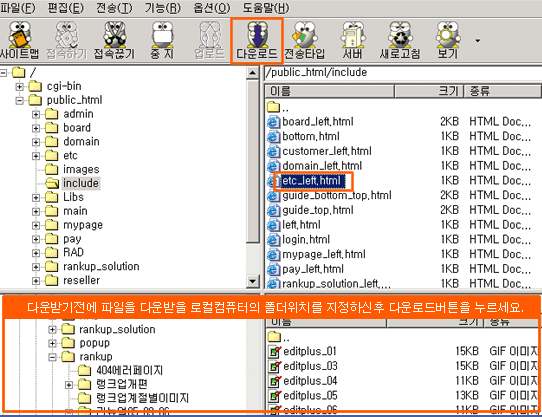
Task: Click the 접속끊기 disconnect toolbar icon
Action: click(x=114, y=40)
